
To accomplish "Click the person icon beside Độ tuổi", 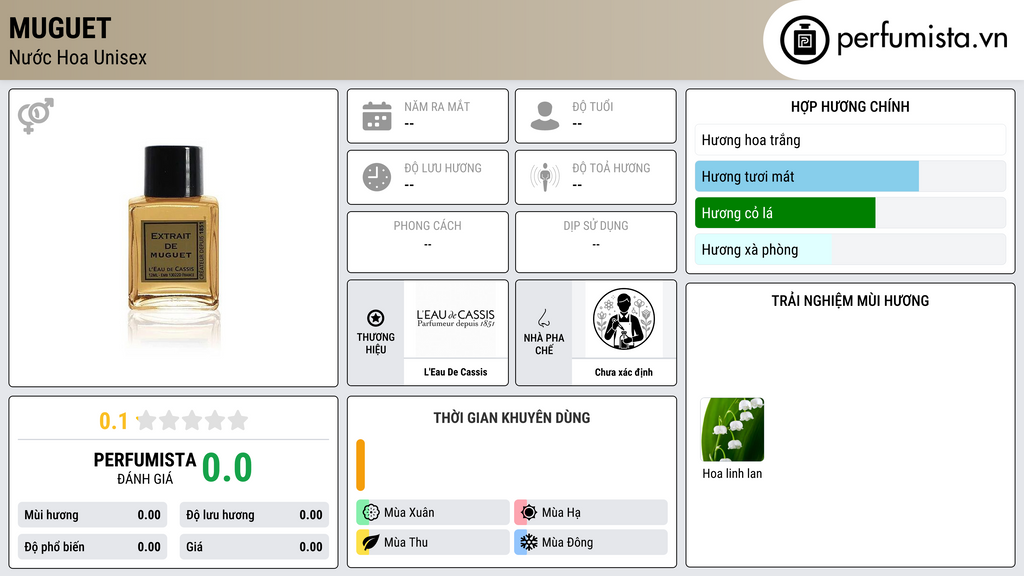I will click(x=545, y=116).
